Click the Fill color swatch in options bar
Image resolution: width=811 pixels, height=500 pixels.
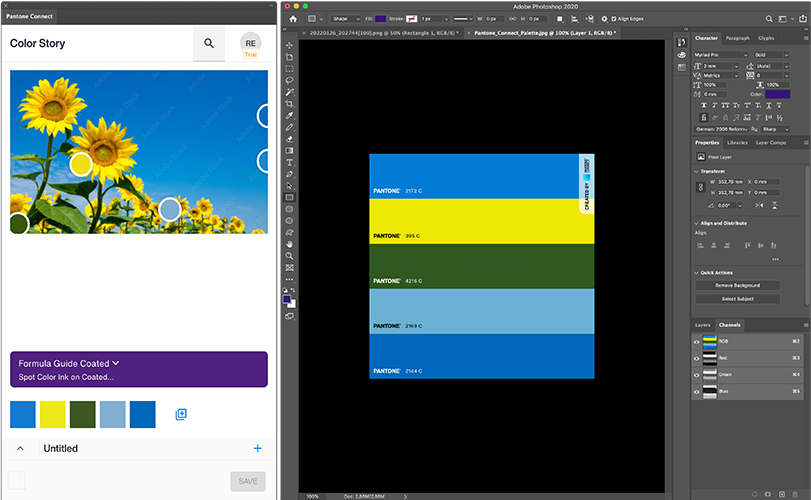point(380,19)
